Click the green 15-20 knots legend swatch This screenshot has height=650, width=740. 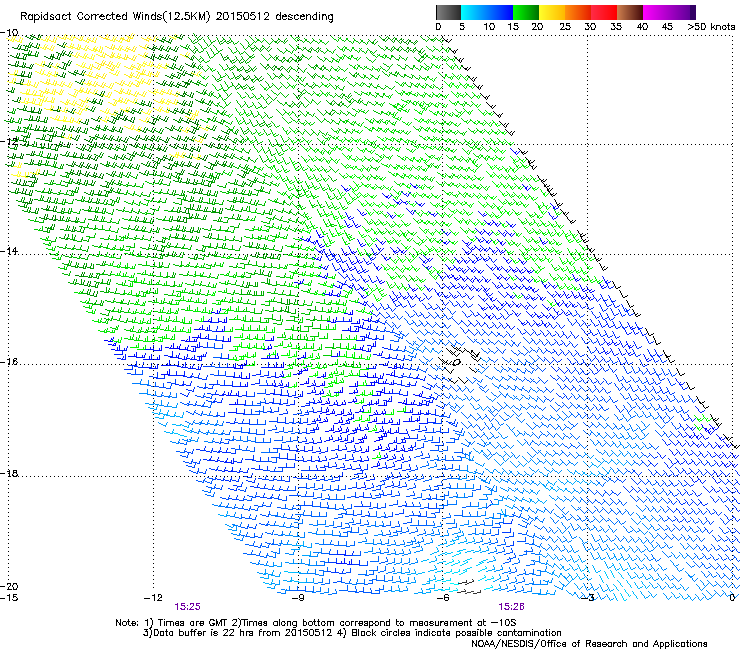coord(526,12)
